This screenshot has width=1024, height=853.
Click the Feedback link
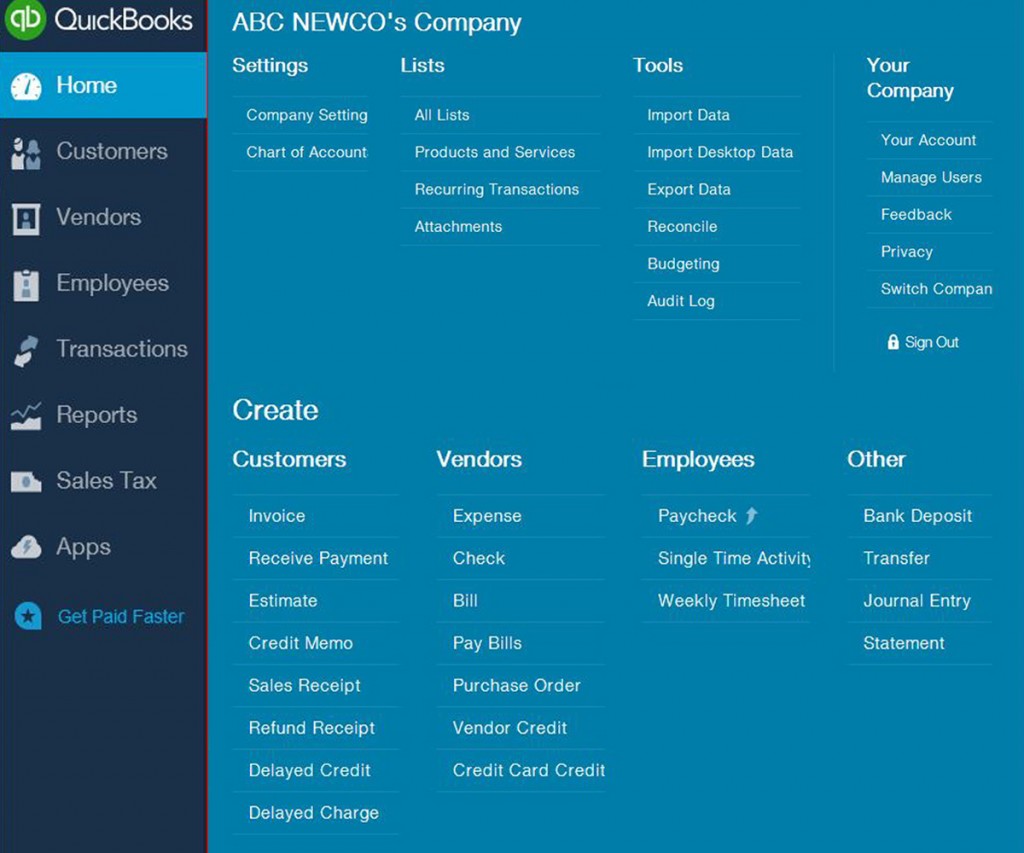(916, 214)
